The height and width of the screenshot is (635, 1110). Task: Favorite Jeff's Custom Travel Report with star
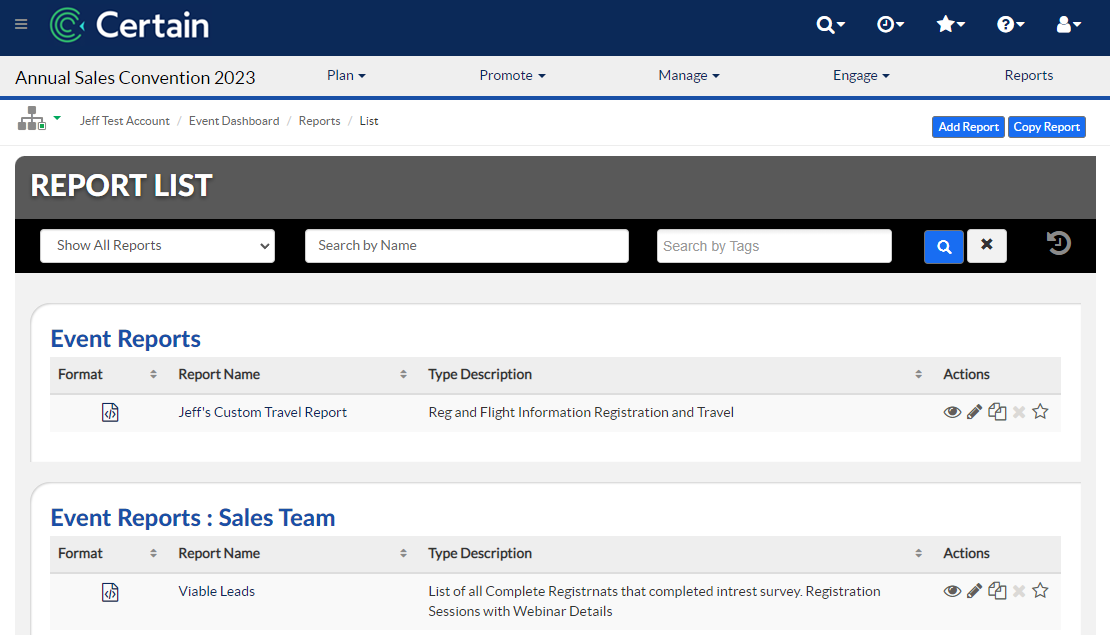(1040, 411)
